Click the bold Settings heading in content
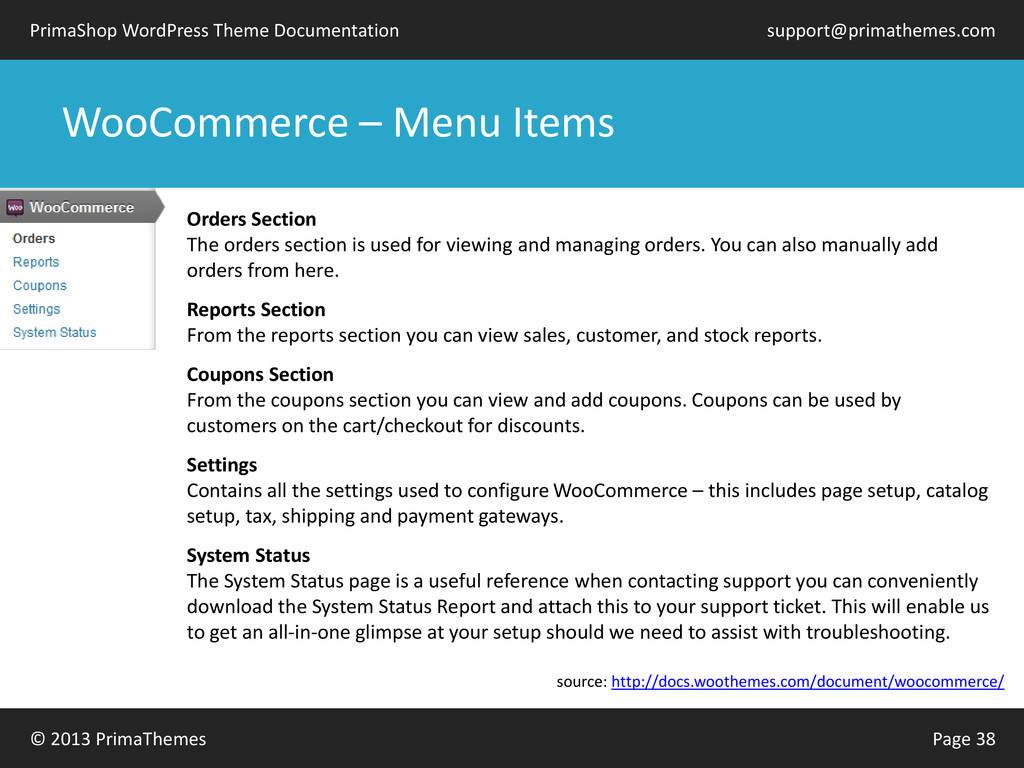The image size is (1024, 768). point(222,465)
